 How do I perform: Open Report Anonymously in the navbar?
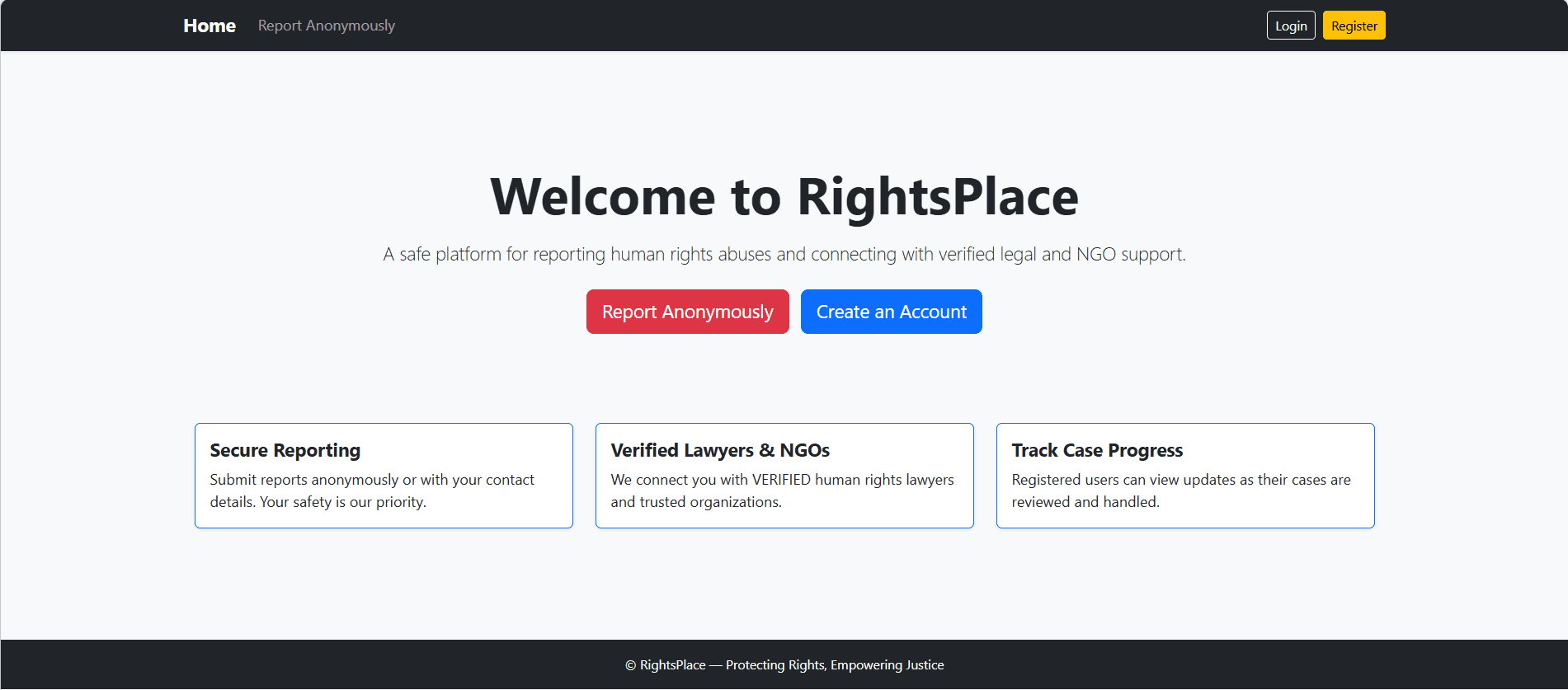[x=327, y=26]
